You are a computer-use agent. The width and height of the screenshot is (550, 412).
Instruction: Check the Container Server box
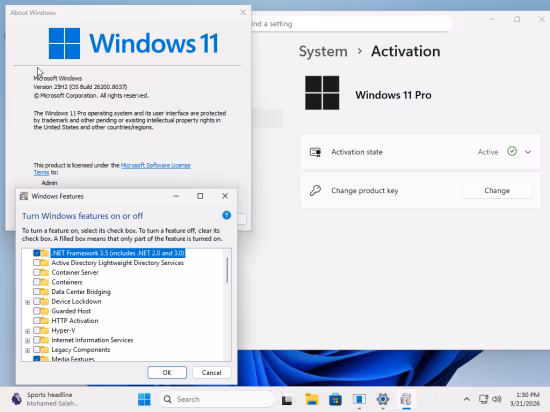36,272
